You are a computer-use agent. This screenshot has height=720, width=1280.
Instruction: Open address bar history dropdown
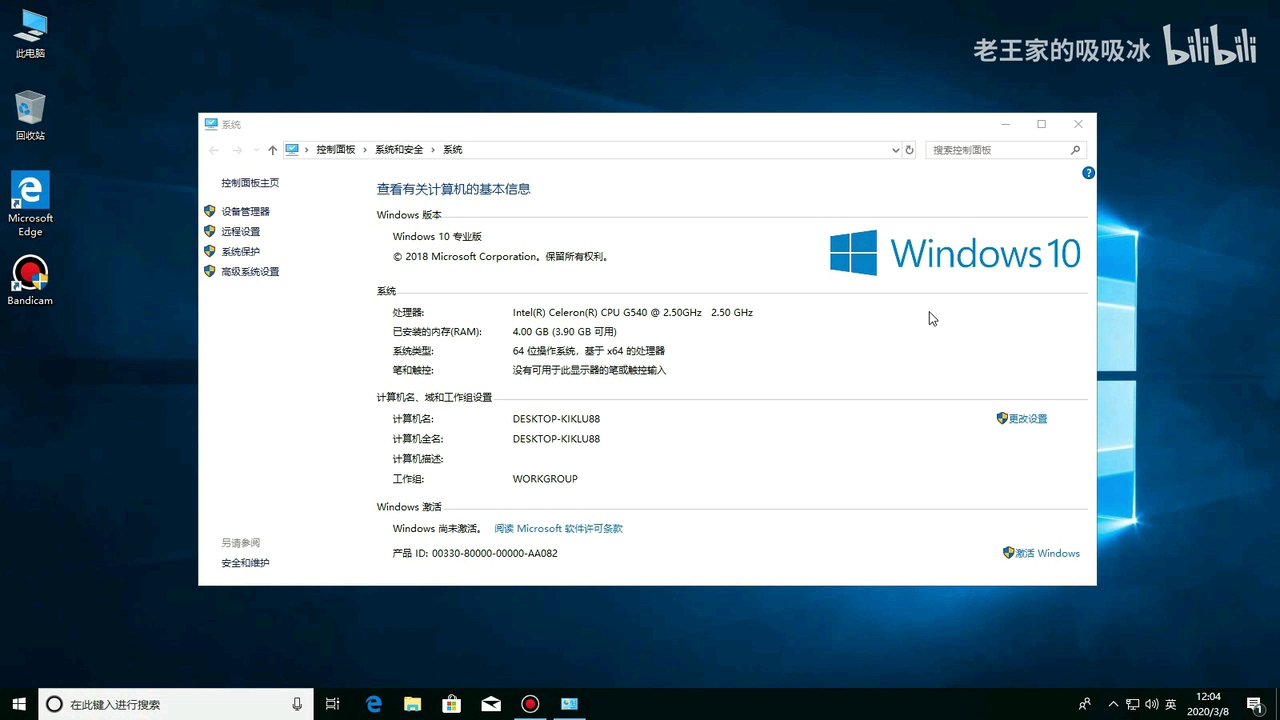(895, 150)
